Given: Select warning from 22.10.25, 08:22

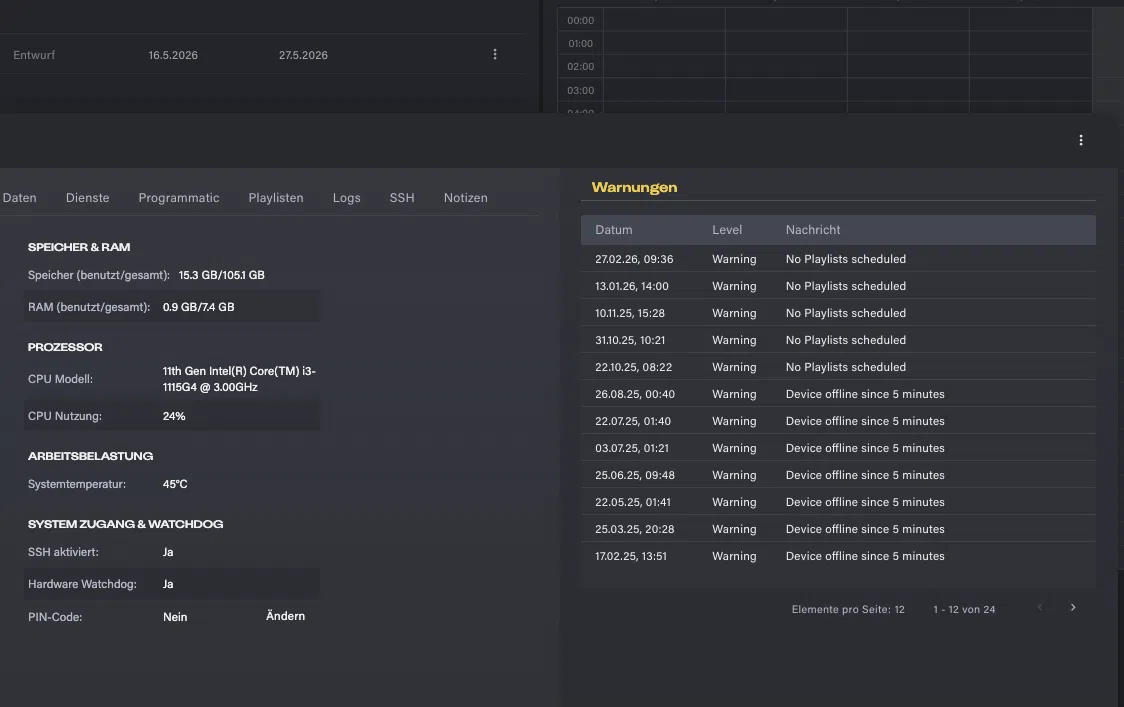Looking at the screenshot, I should pyautogui.click(x=838, y=367).
